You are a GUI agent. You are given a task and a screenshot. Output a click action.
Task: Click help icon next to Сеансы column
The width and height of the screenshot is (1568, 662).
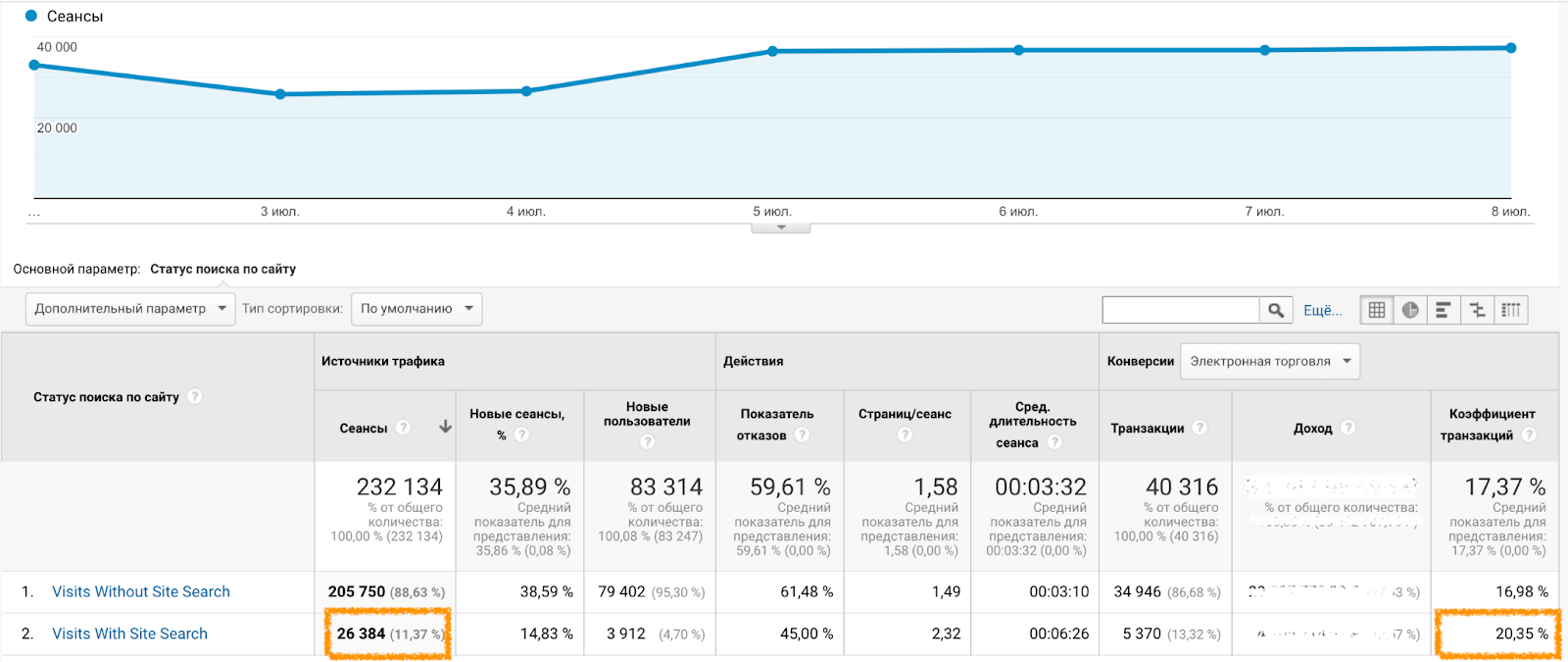coord(403,428)
